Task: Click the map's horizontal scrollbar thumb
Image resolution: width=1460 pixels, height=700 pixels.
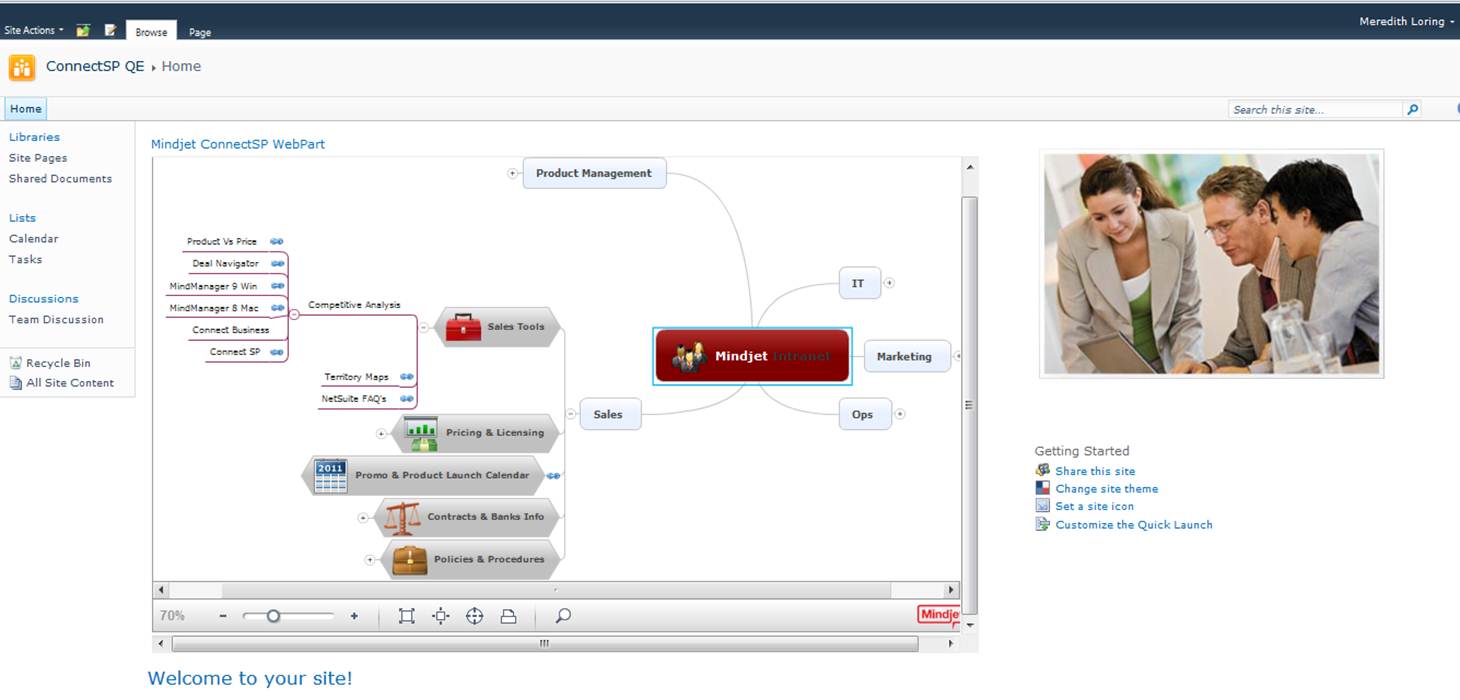Action: point(556,591)
